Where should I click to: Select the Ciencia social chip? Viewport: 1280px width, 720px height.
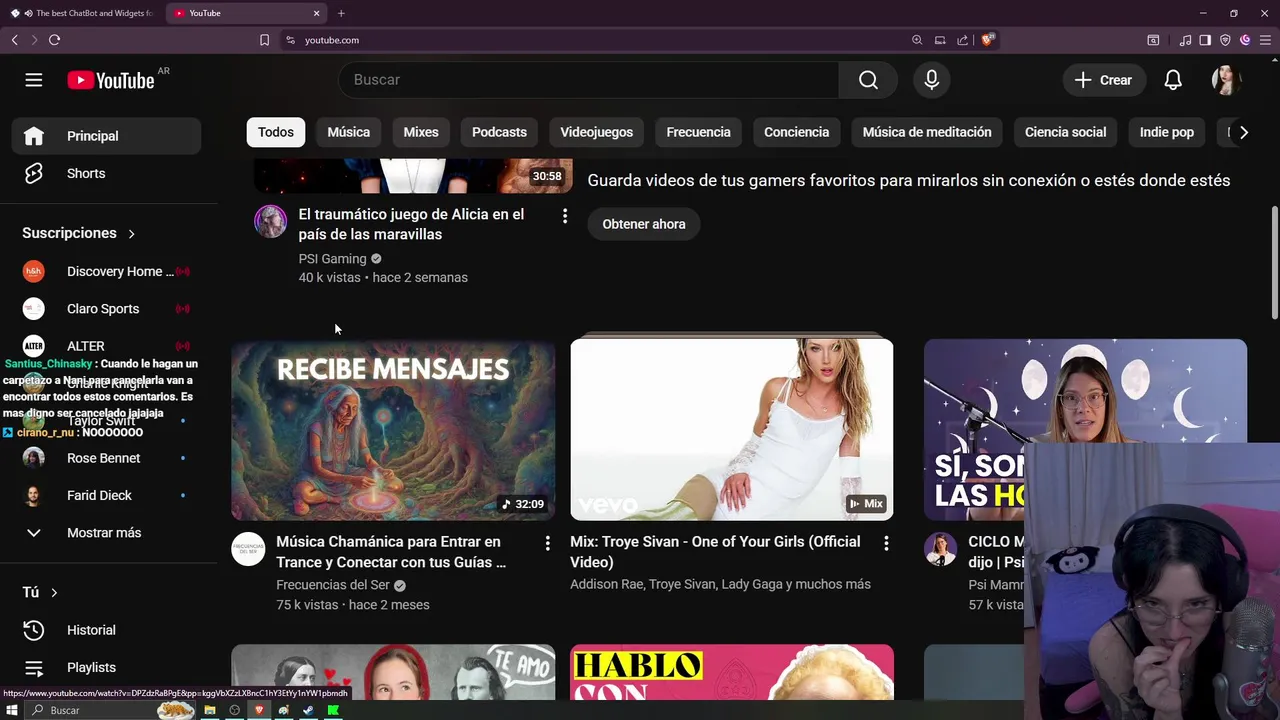1066,132
